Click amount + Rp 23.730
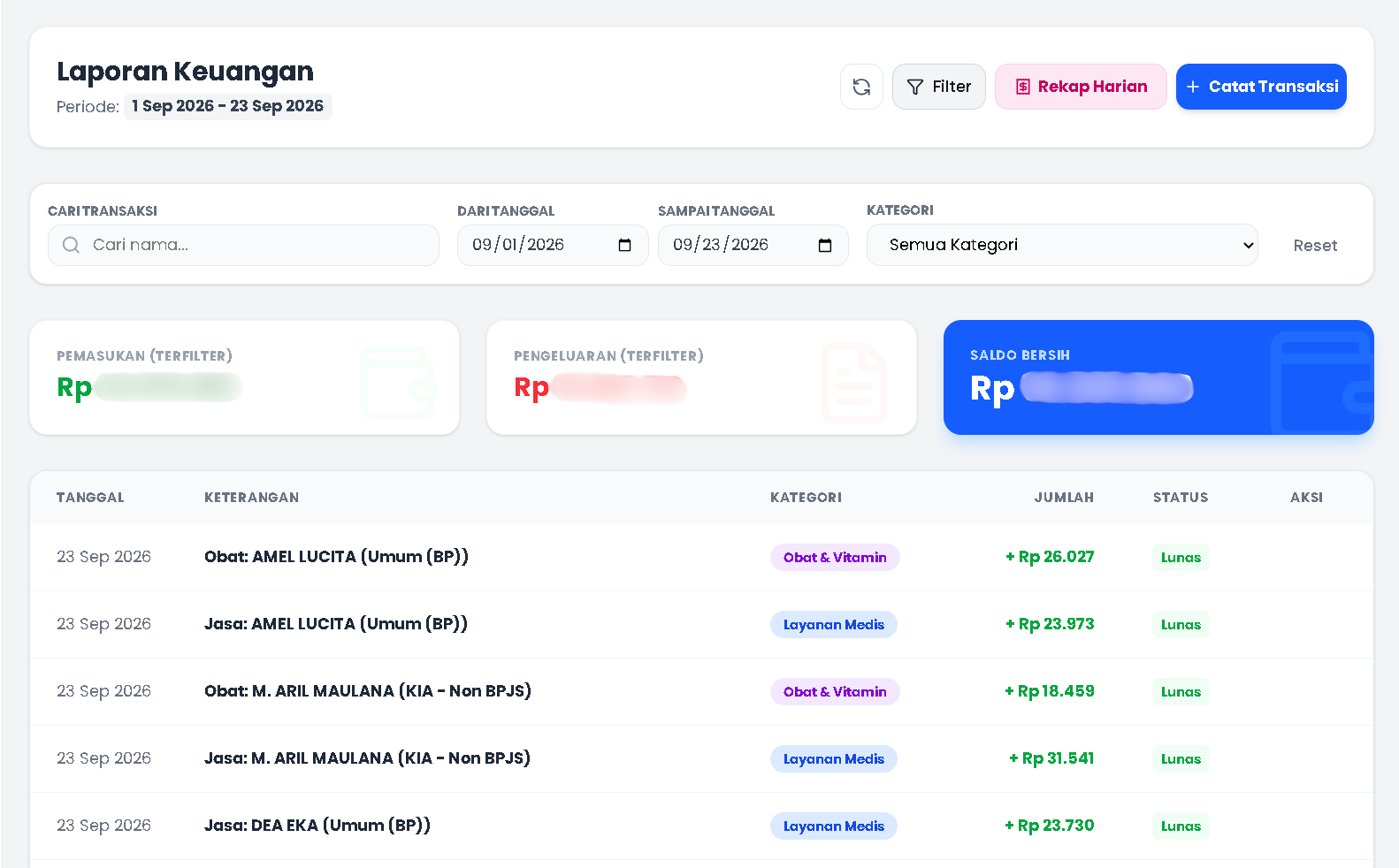 tap(1050, 826)
